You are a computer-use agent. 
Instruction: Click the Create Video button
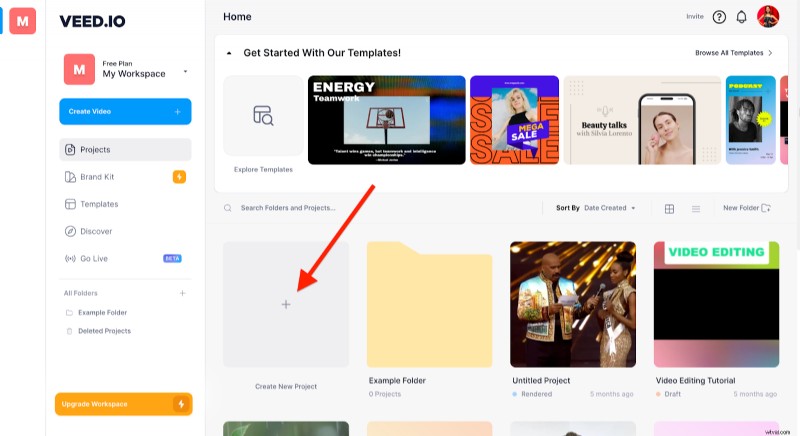125,112
